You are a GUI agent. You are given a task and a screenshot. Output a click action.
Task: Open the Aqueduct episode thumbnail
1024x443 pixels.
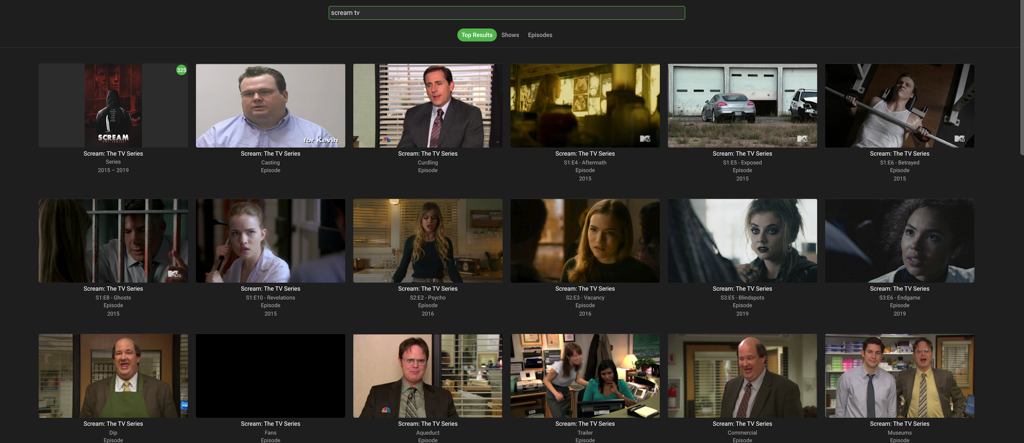click(428, 376)
